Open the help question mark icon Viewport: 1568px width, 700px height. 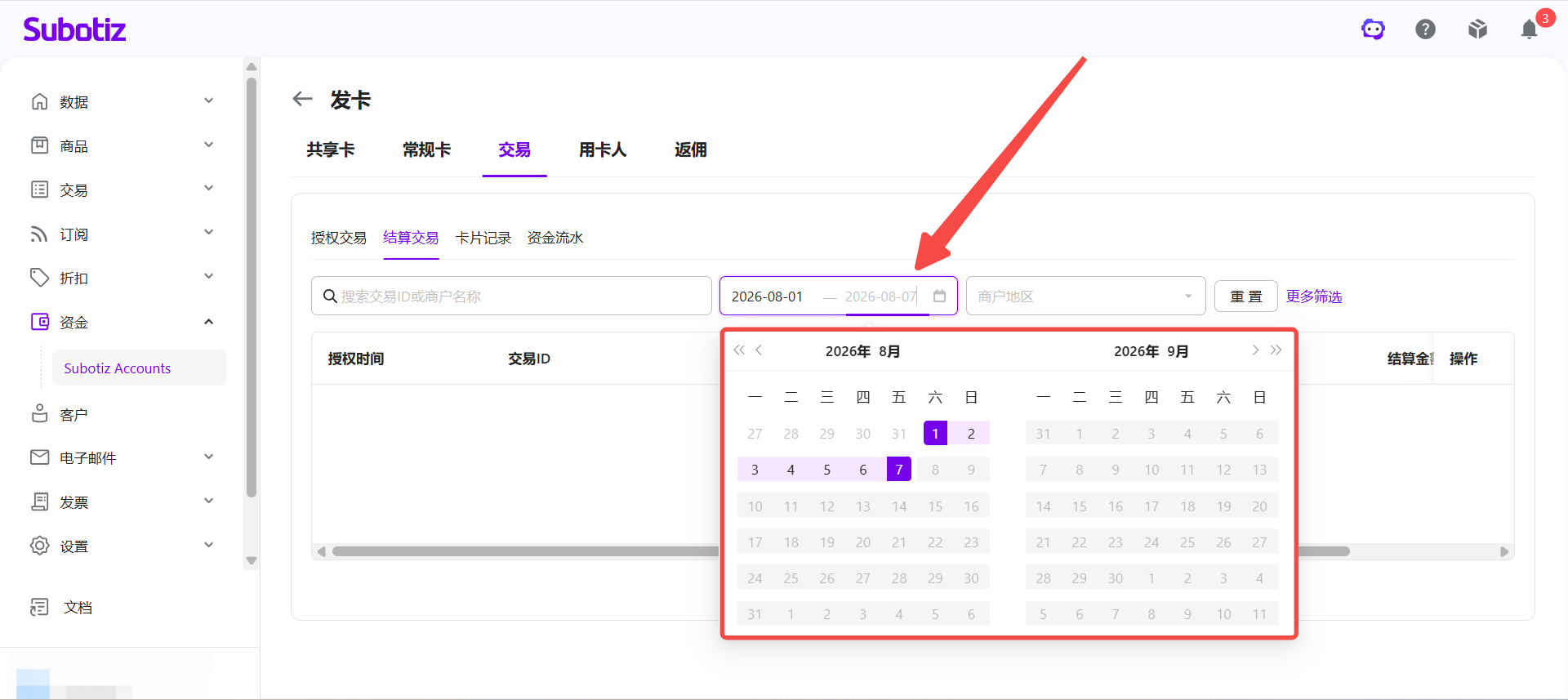point(1425,29)
